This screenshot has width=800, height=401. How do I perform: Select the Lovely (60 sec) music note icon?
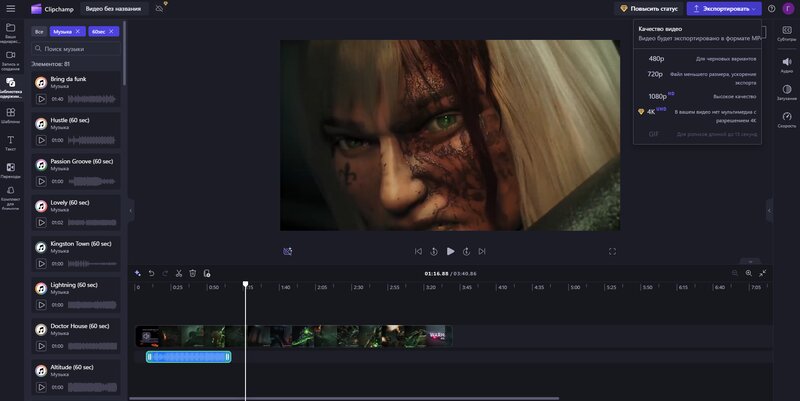(41, 206)
